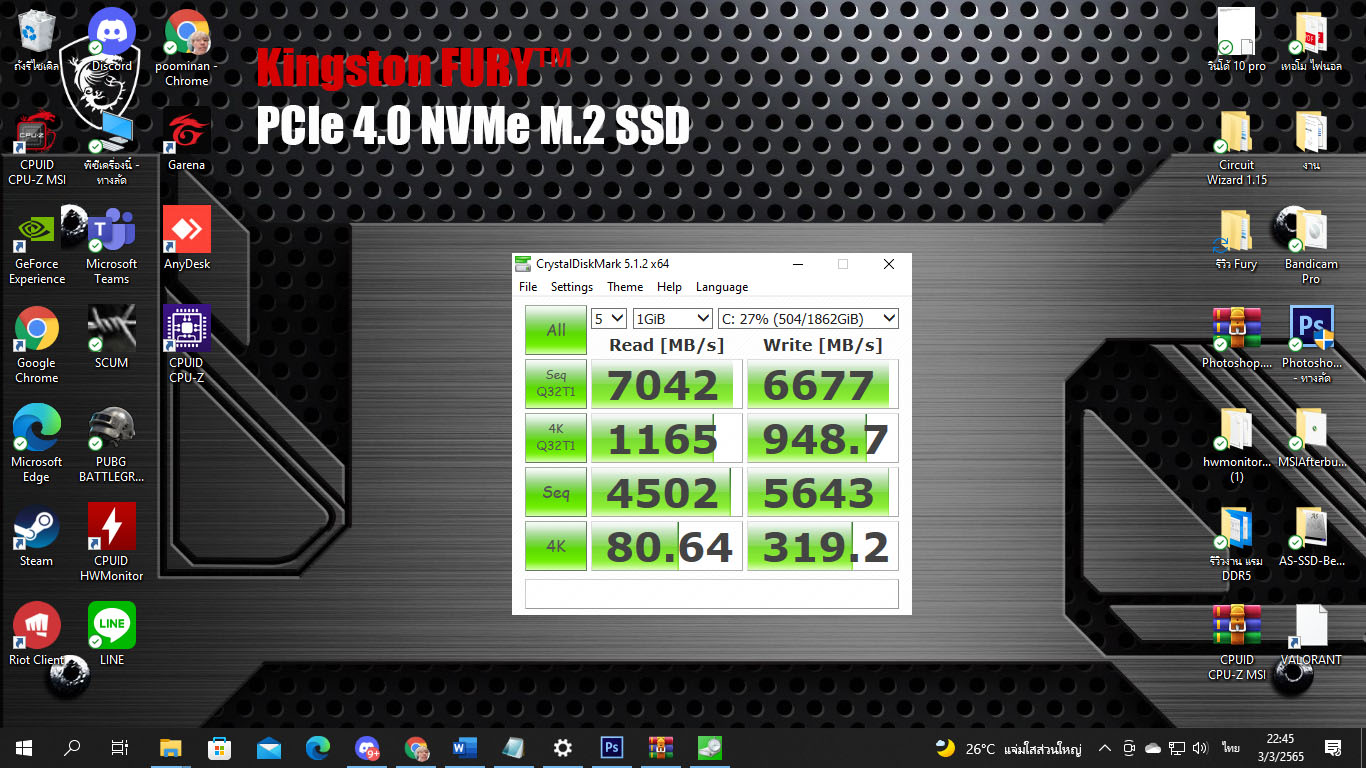
Task: Switch to Photoshop on the taskbar
Action: [612, 747]
